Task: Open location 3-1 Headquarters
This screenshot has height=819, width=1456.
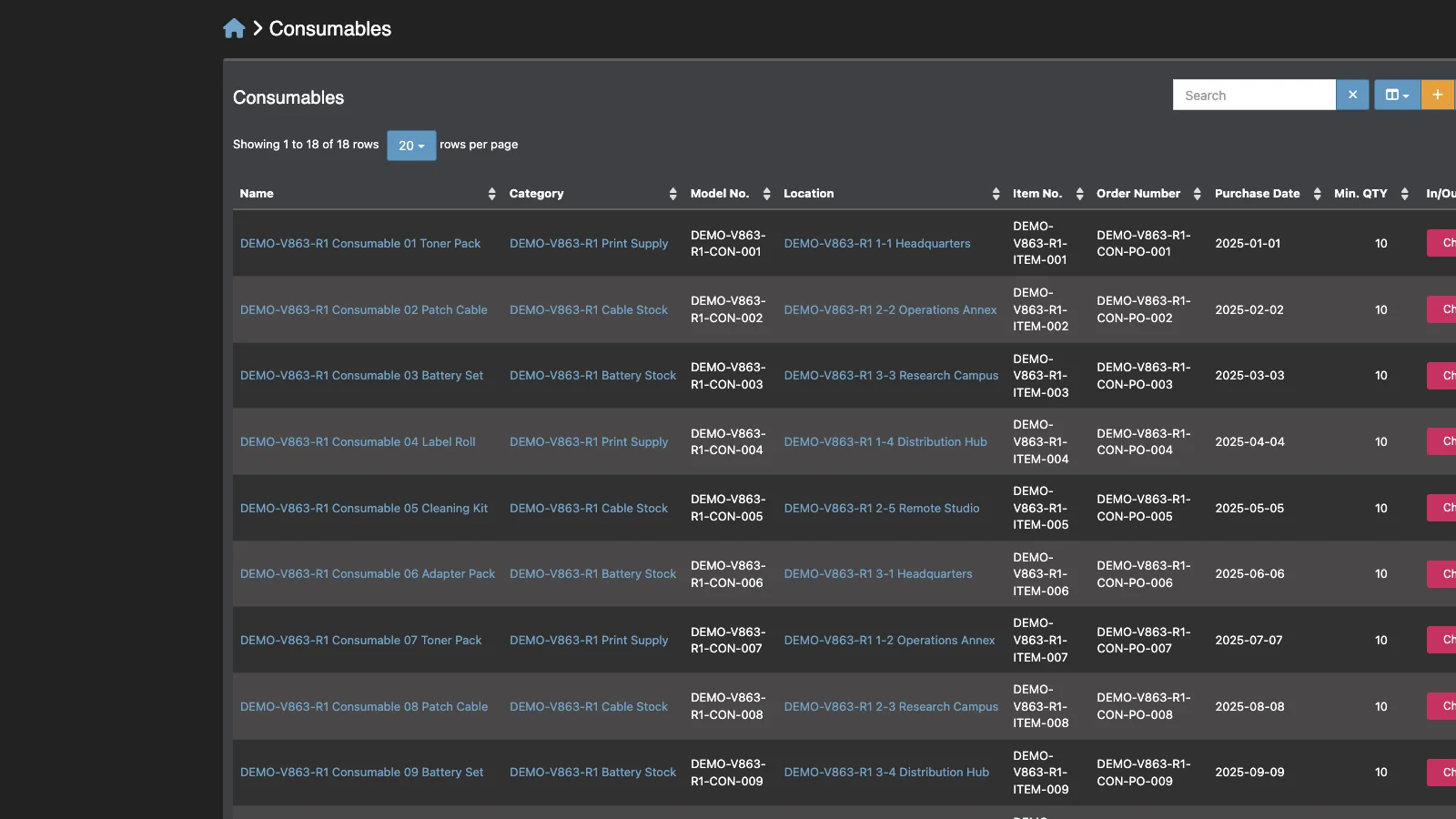Action: pyautogui.click(x=878, y=573)
